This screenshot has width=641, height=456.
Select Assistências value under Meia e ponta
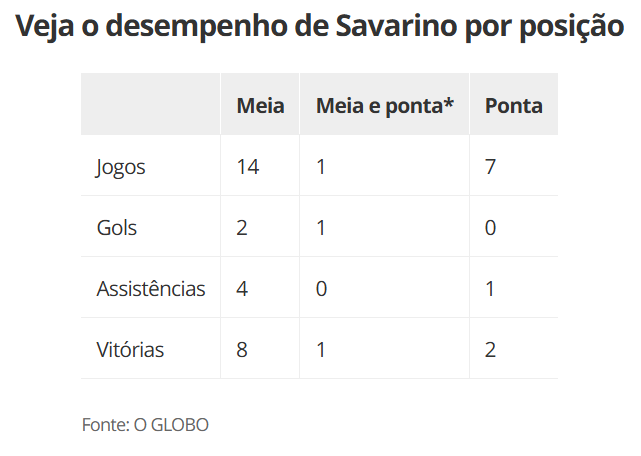click(322, 289)
